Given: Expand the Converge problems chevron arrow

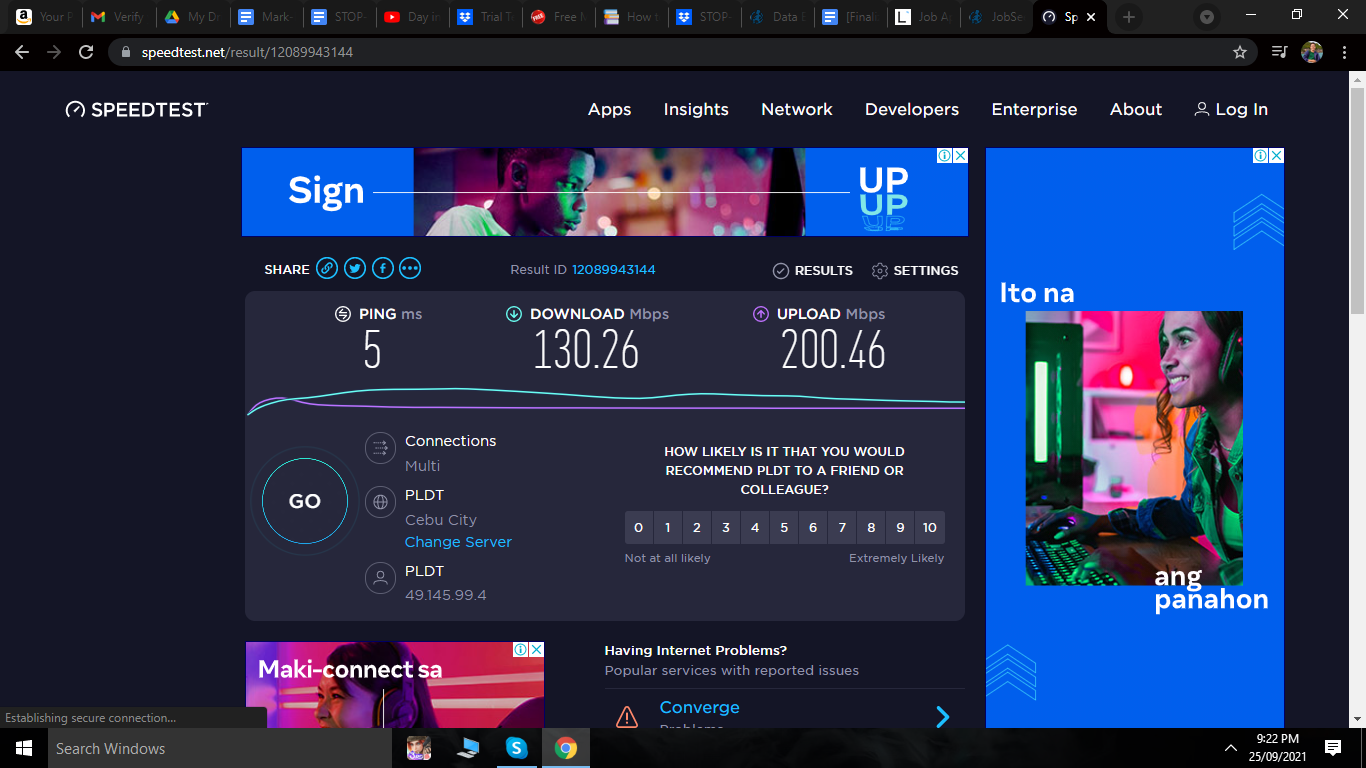Looking at the screenshot, I should coord(942,716).
